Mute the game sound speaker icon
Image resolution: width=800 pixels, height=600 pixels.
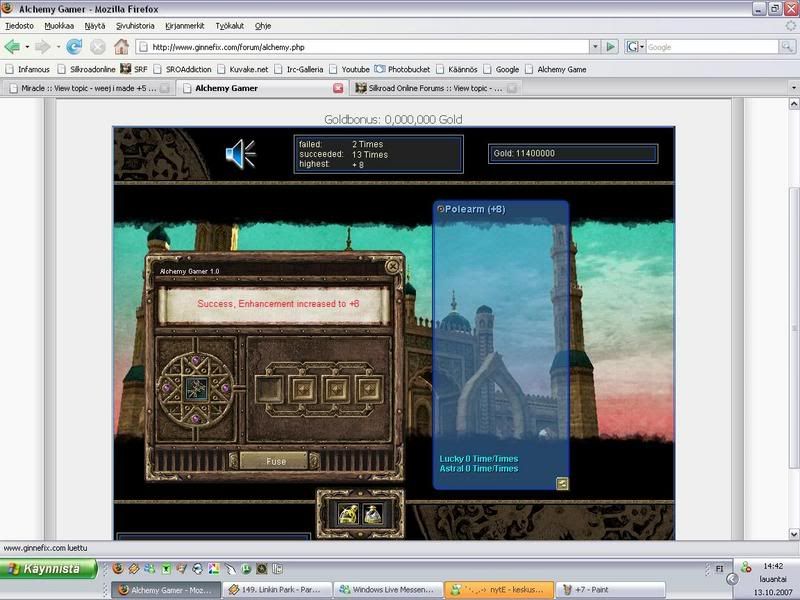coord(240,154)
